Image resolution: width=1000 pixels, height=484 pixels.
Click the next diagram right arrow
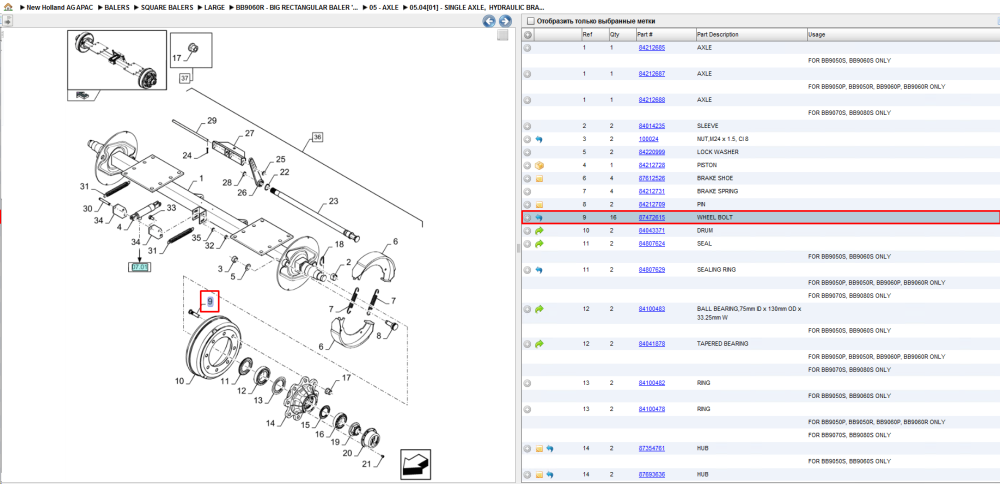pos(504,21)
